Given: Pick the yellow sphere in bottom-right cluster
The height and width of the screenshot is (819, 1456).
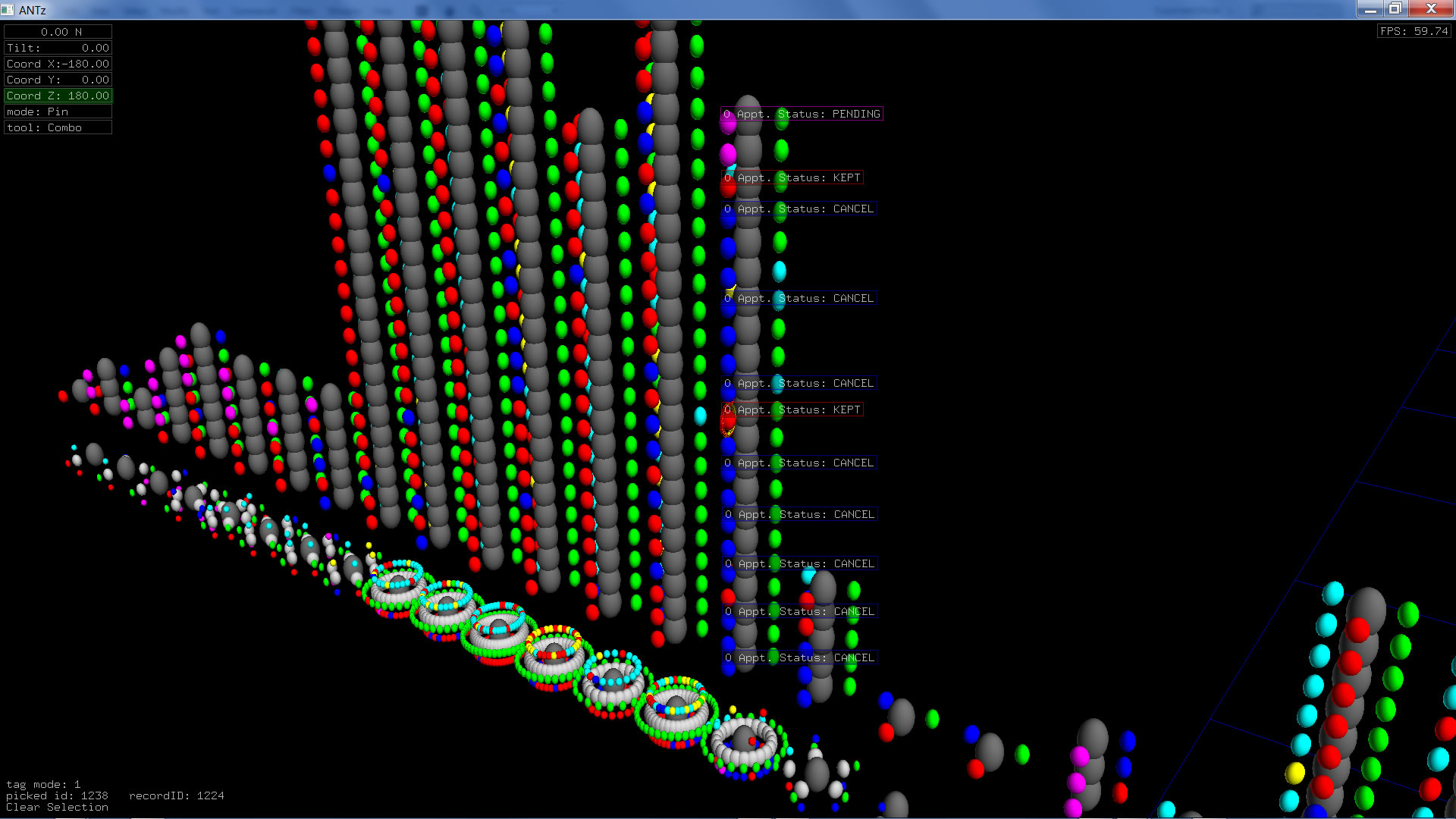Looking at the screenshot, I should (1295, 773).
